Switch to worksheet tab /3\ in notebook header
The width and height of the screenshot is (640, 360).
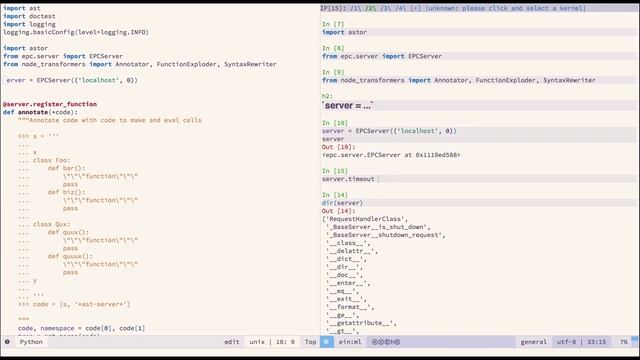(x=385, y=8)
